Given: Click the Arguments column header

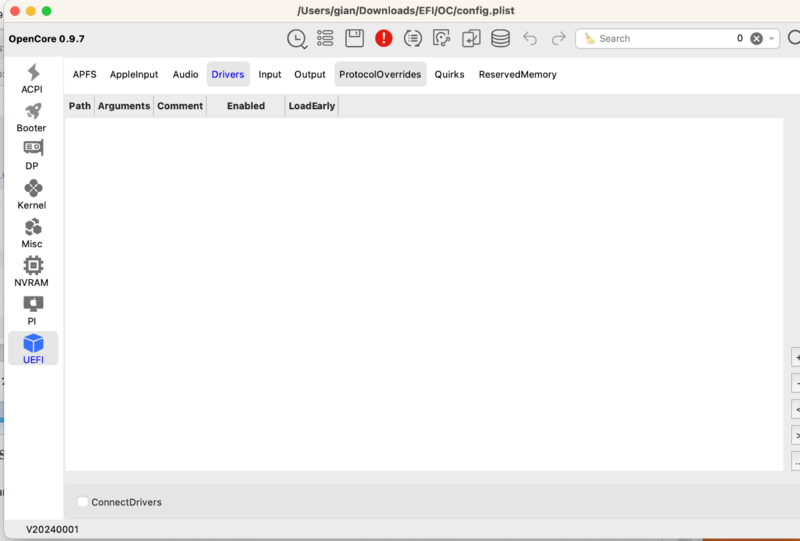Looking at the screenshot, I should [124, 106].
